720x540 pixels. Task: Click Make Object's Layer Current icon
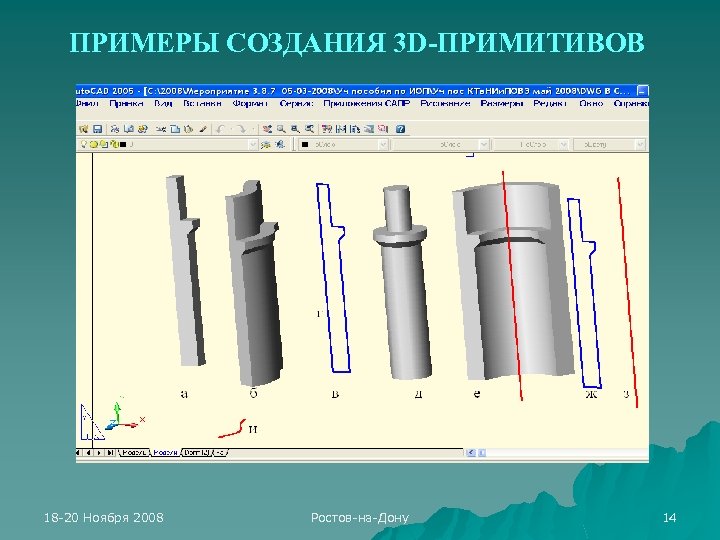[x=265, y=145]
